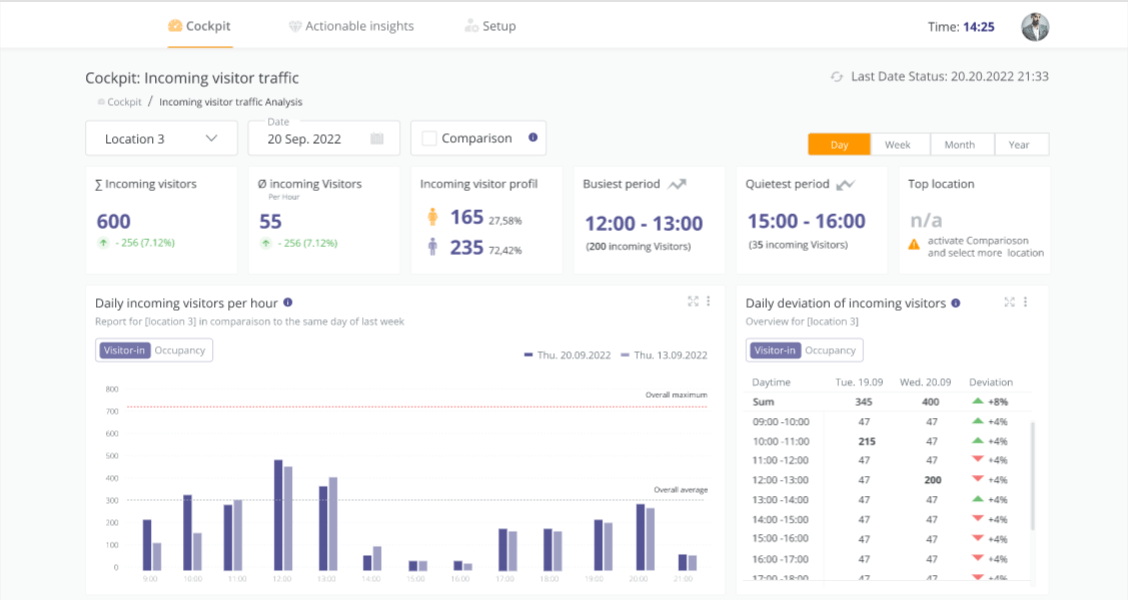Screen dimensions: 1128x600
Task: Switch hourly chart to Occupancy view
Action: 180,350
